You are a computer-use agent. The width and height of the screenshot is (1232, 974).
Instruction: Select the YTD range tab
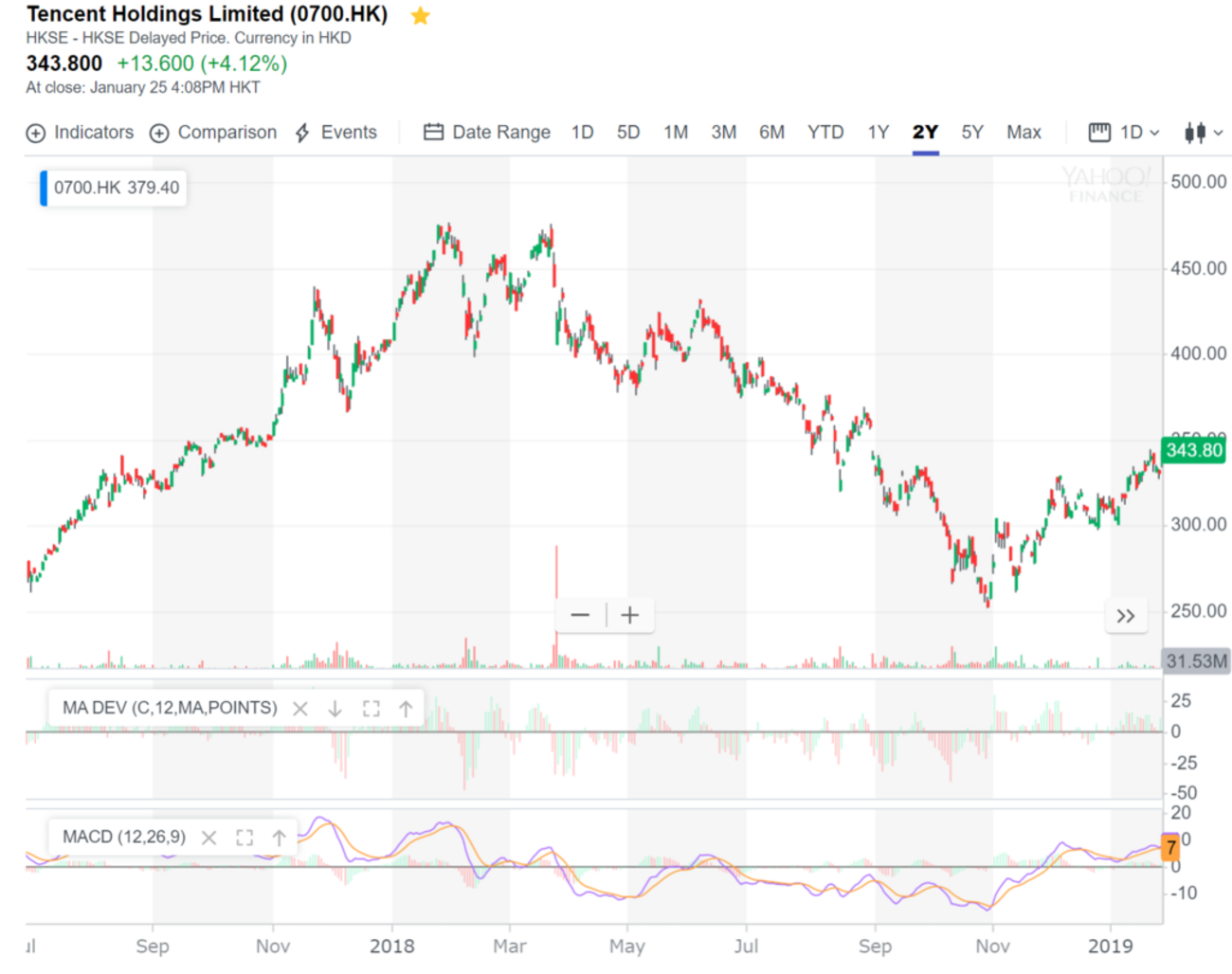[825, 133]
